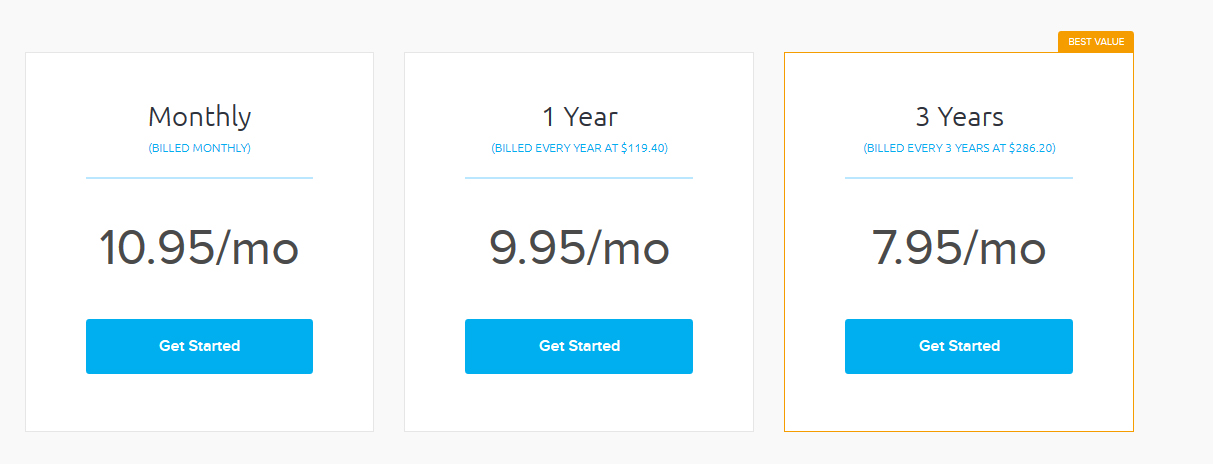Click the BEST VALUE badge
Viewport: 1213px width, 464px height.
1096,42
